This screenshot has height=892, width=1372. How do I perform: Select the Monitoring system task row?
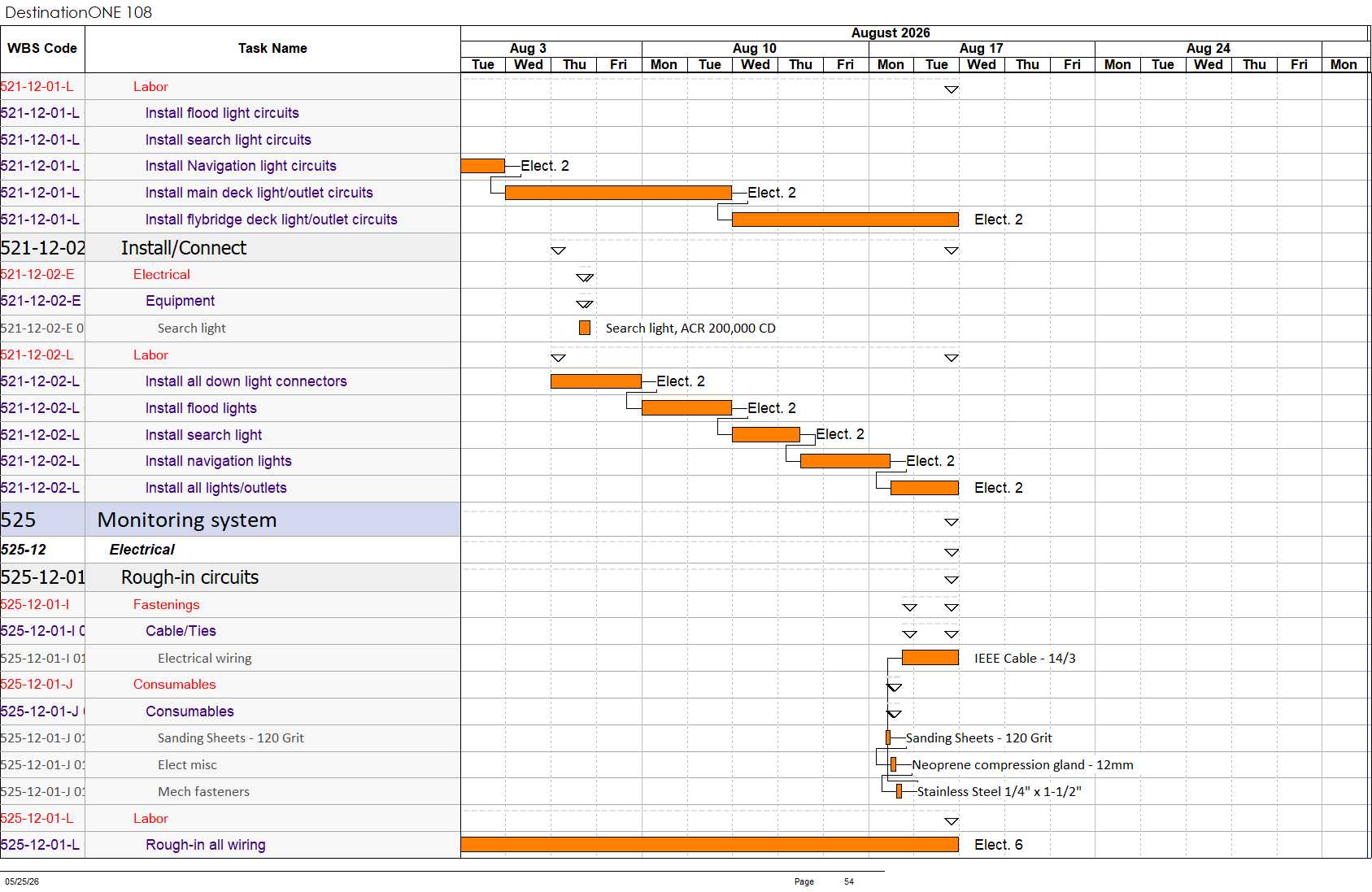[x=230, y=520]
